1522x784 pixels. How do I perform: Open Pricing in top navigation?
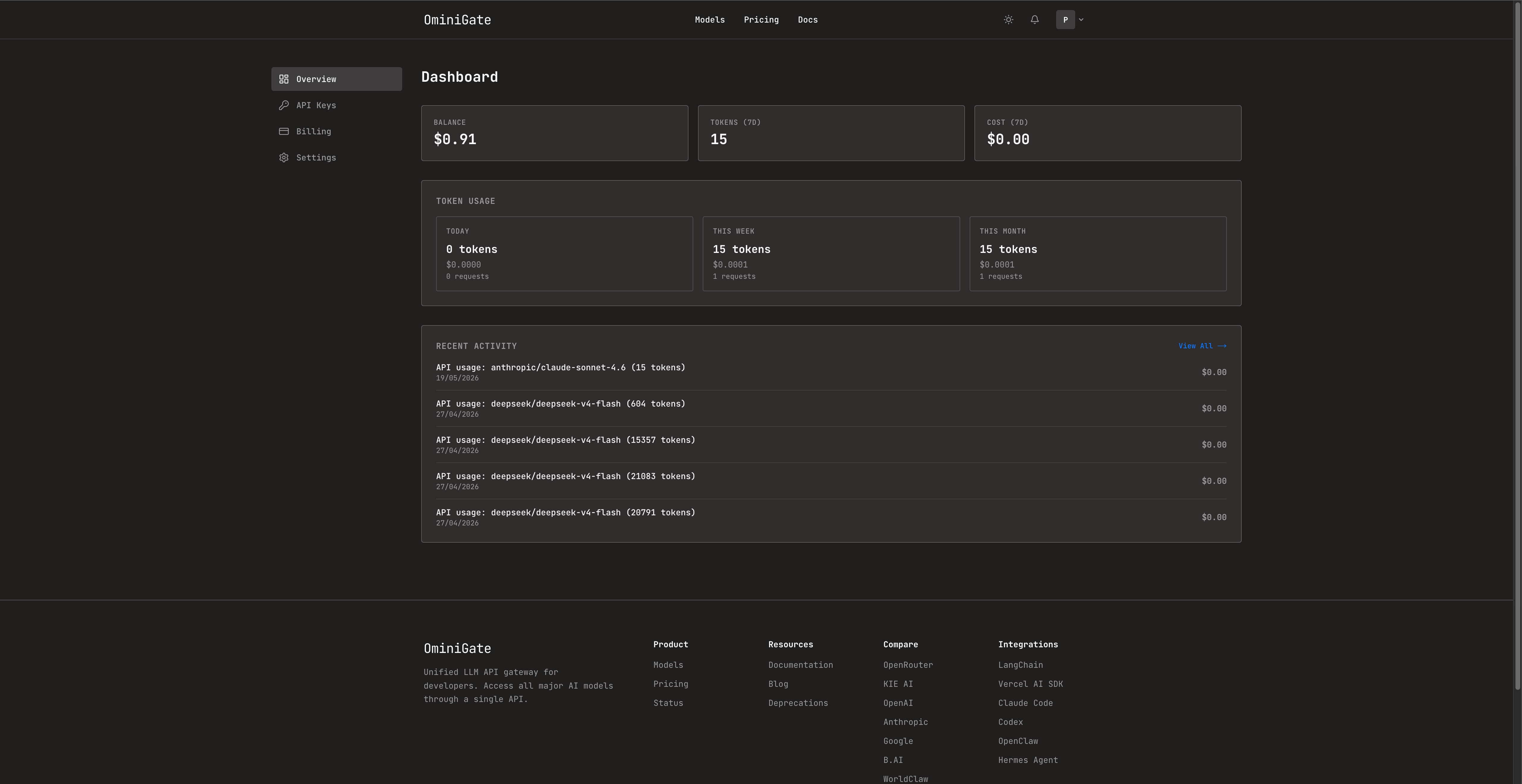click(761, 20)
